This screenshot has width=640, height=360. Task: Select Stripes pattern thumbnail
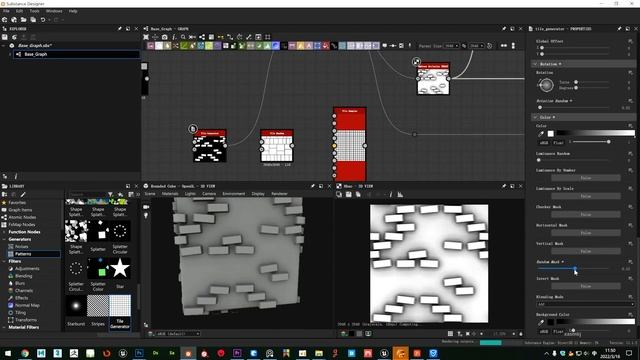[98, 306]
